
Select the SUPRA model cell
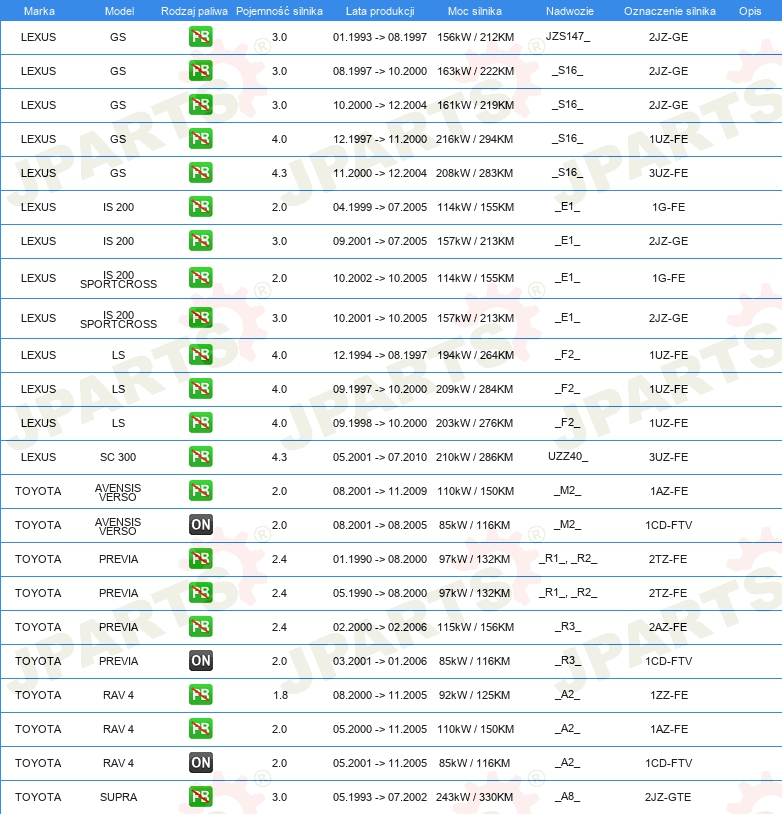[x=118, y=797]
